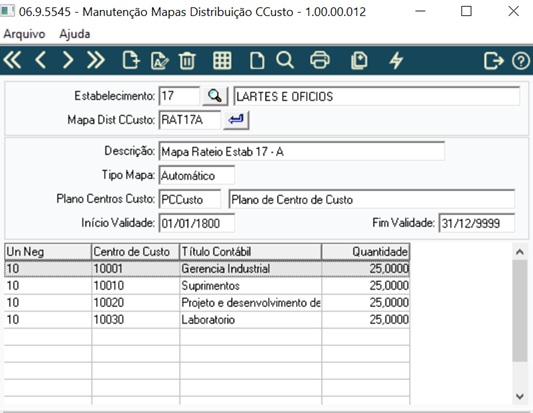Click the copy record icon
The height and width of the screenshot is (413, 533).
[x=359, y=61]
